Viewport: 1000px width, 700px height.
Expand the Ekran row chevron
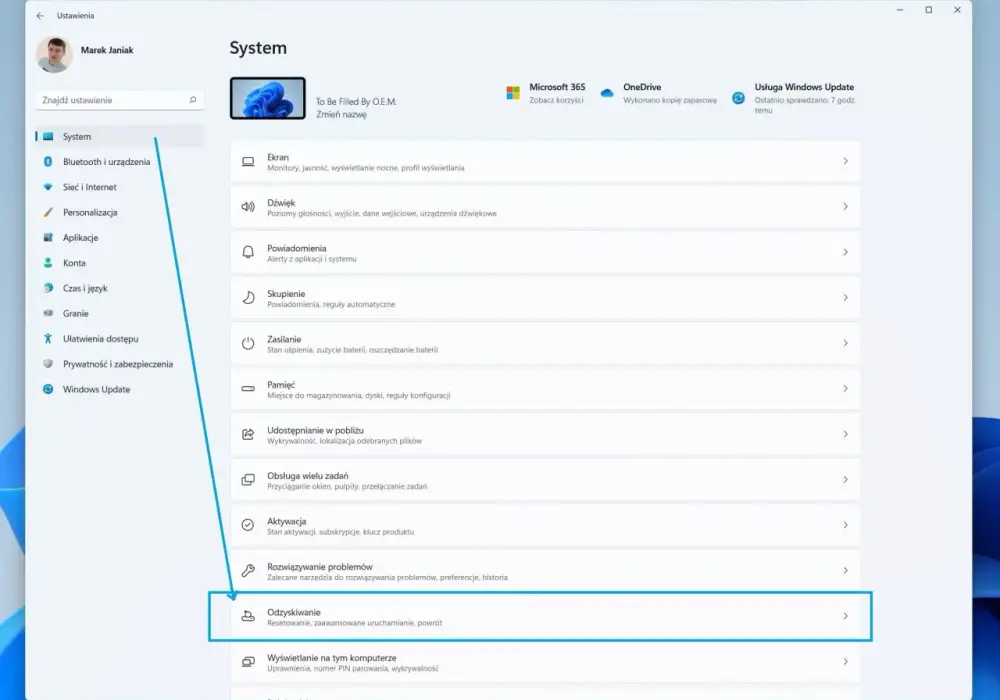tap(845, 161)
